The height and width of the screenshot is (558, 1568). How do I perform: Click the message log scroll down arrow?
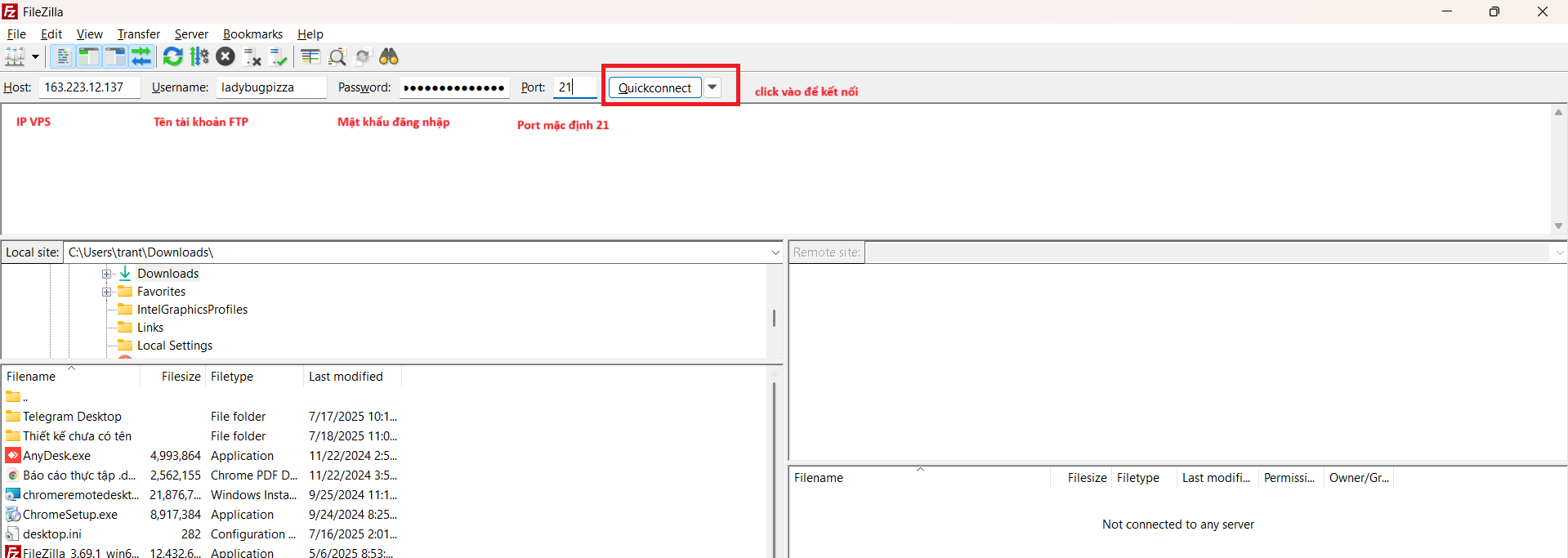pos(1558,225)
